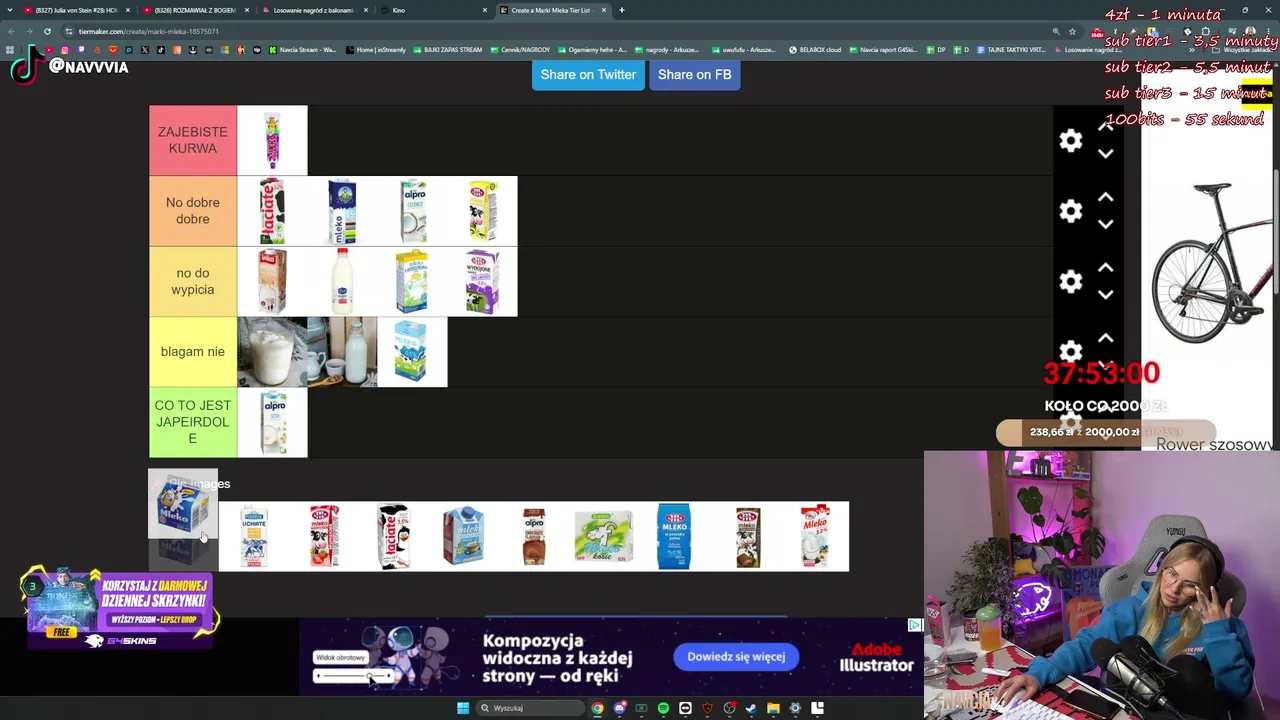Pick the Uchate milk carton from image pool
1280x720 pixels.
[x=254, y=537]
